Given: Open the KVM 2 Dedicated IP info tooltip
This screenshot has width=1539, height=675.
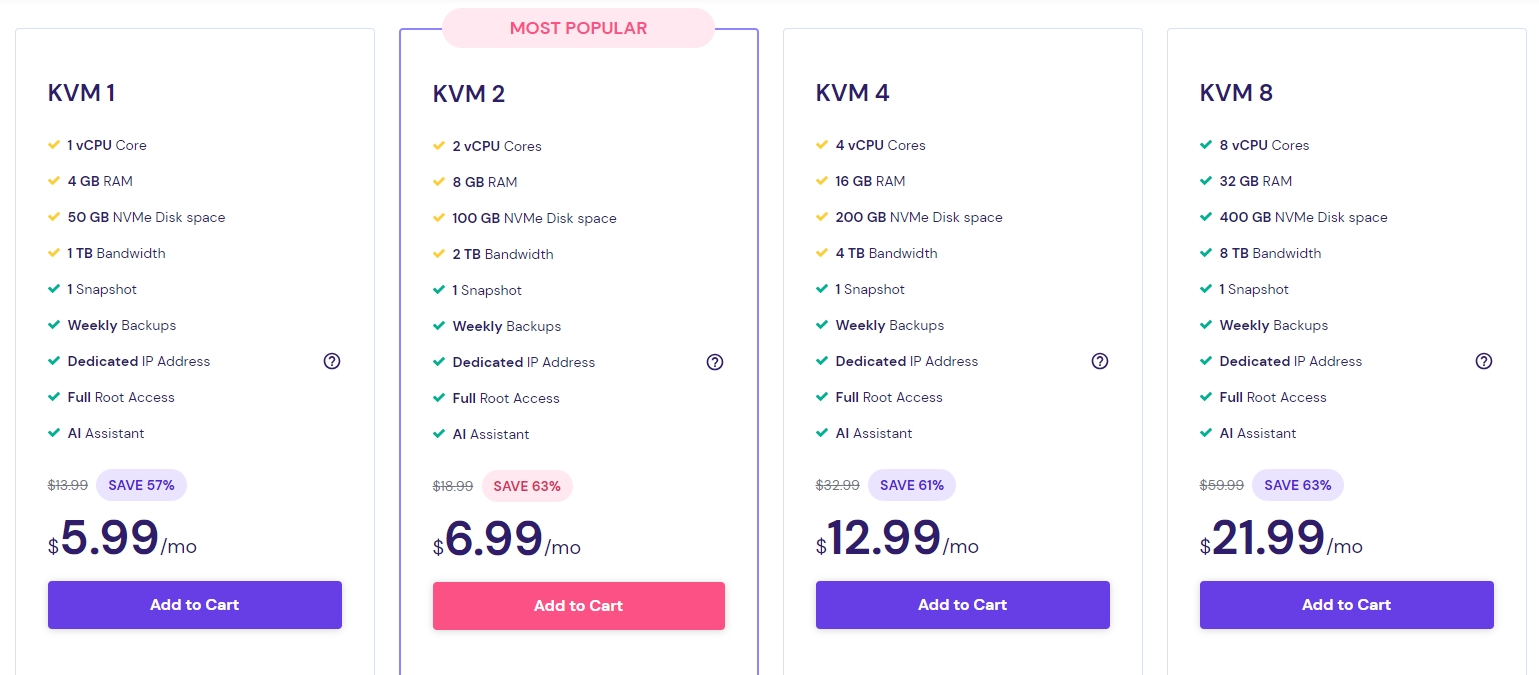Looking at the screenshot, I should click(x=715, y=362).
